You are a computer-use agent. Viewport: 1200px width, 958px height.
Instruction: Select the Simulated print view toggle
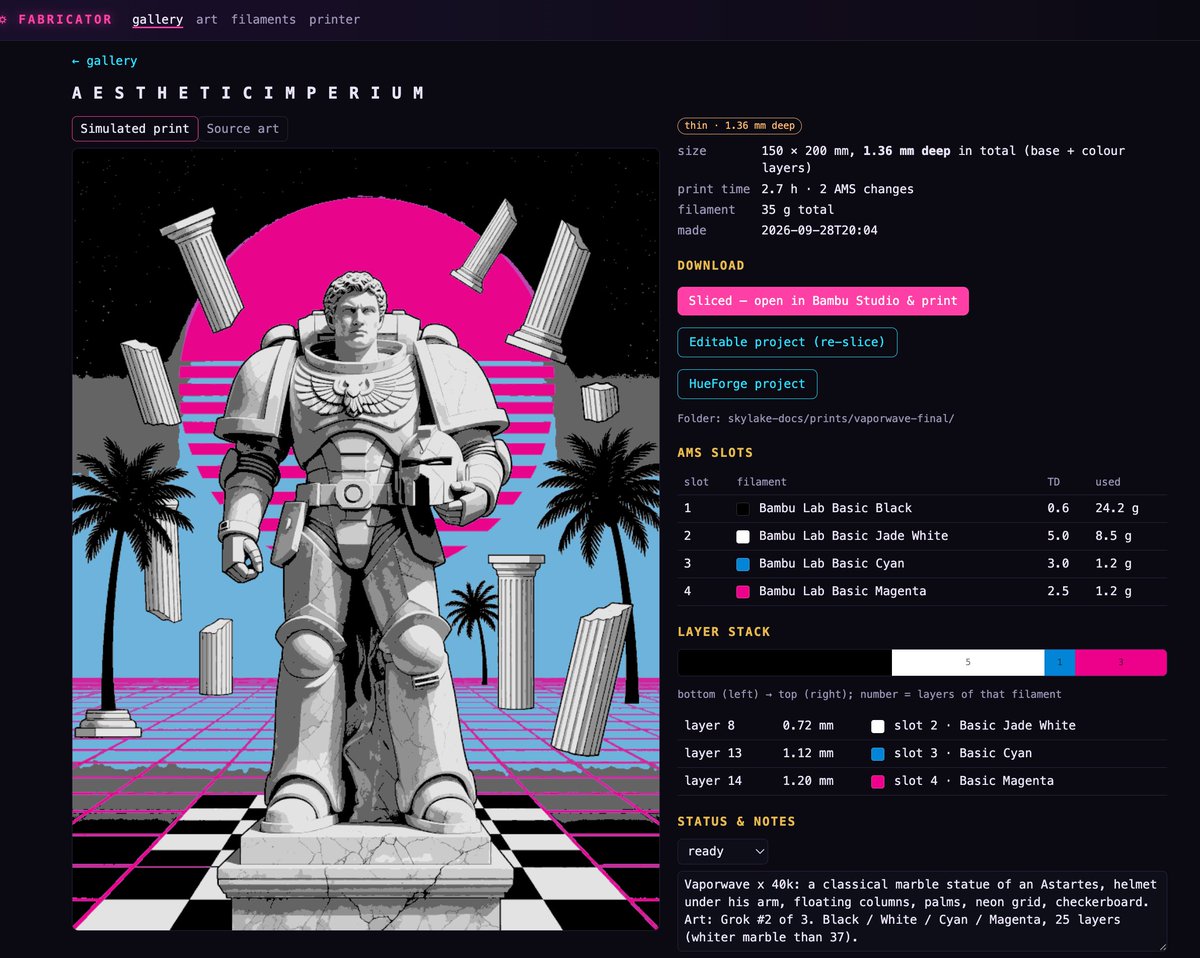click(x=135, y=129)
